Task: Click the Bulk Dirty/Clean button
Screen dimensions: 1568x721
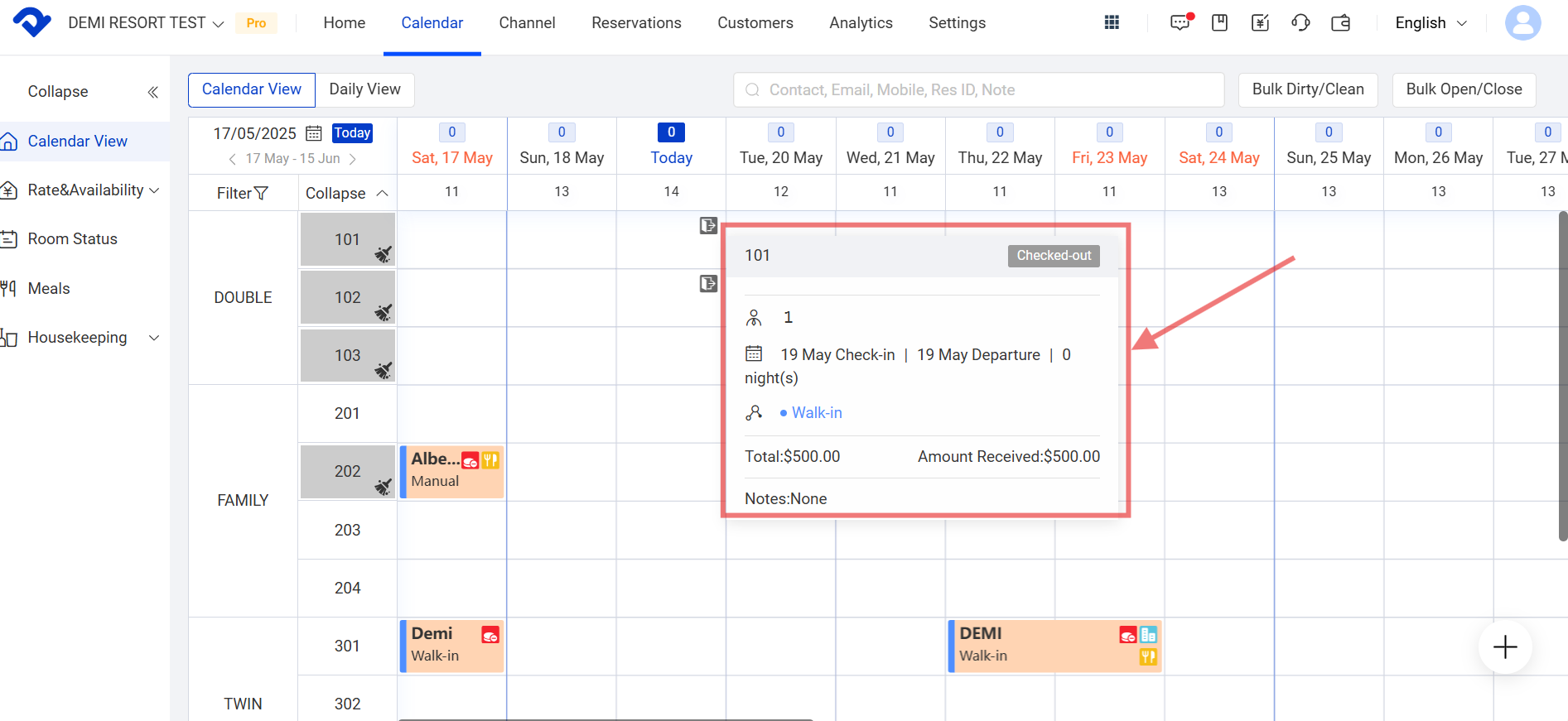Action: (x=1307, y=89)
